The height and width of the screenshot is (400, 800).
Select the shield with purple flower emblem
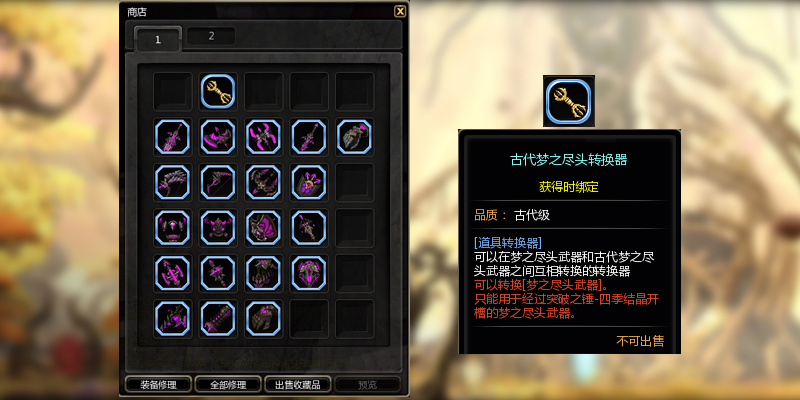(x=309, y=182)
